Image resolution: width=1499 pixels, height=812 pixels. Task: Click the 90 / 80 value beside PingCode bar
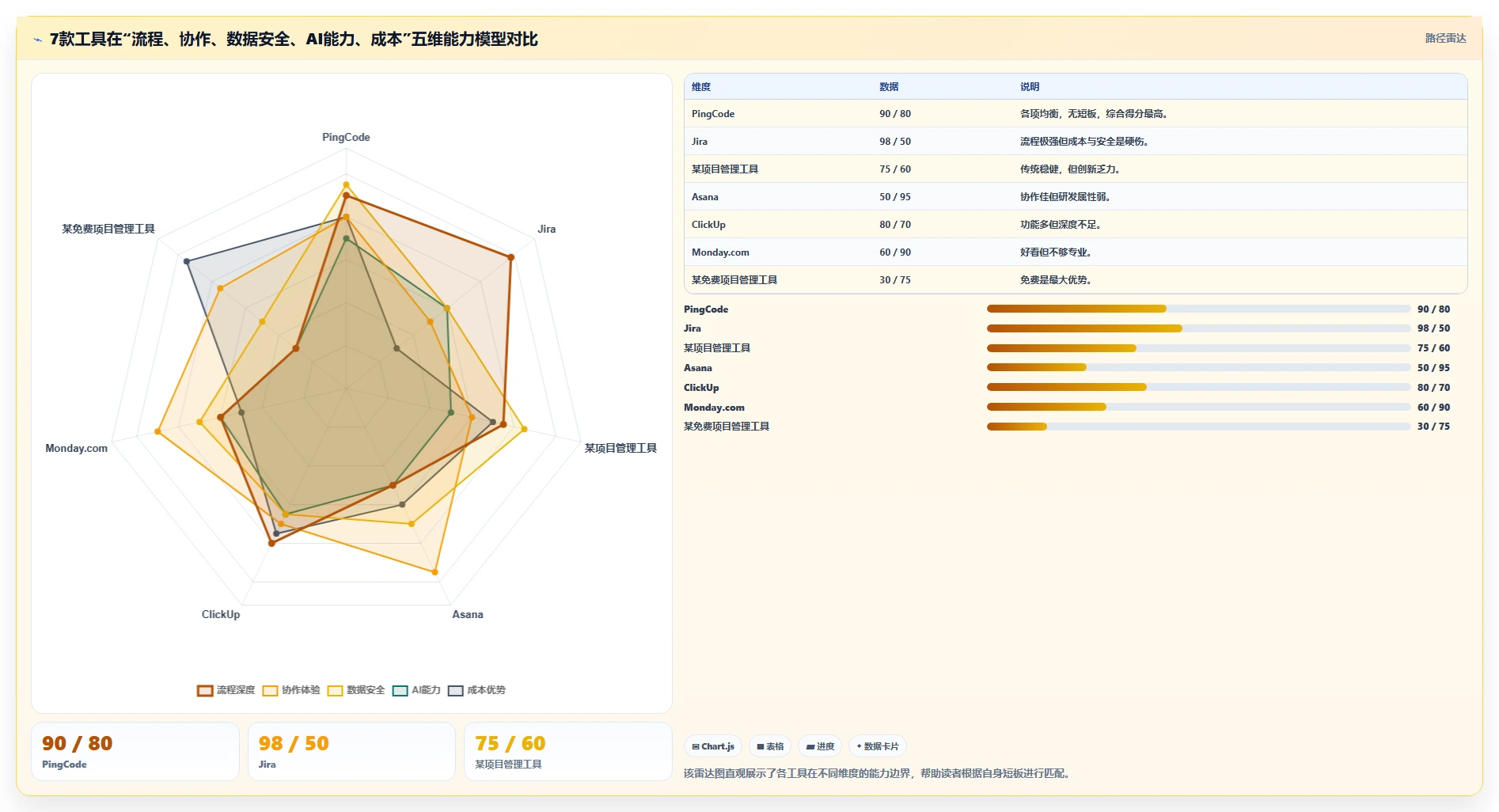coord(1433,309)
